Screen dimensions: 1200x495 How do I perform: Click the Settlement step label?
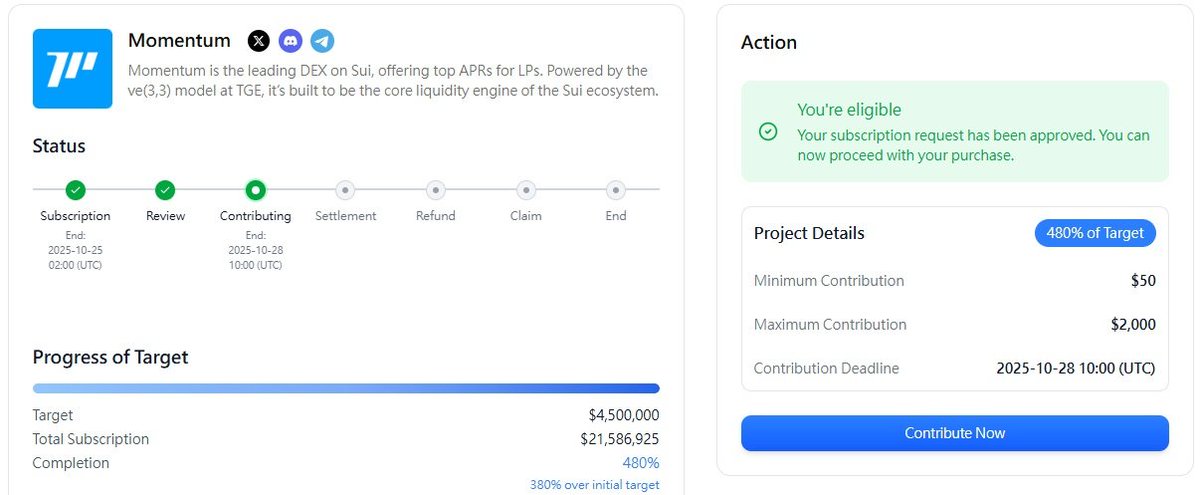346,216
